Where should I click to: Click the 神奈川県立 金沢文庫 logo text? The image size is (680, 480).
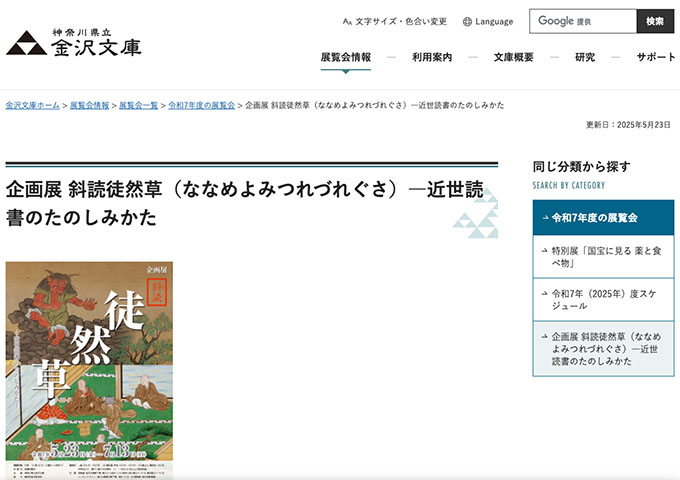click(96, 42)
